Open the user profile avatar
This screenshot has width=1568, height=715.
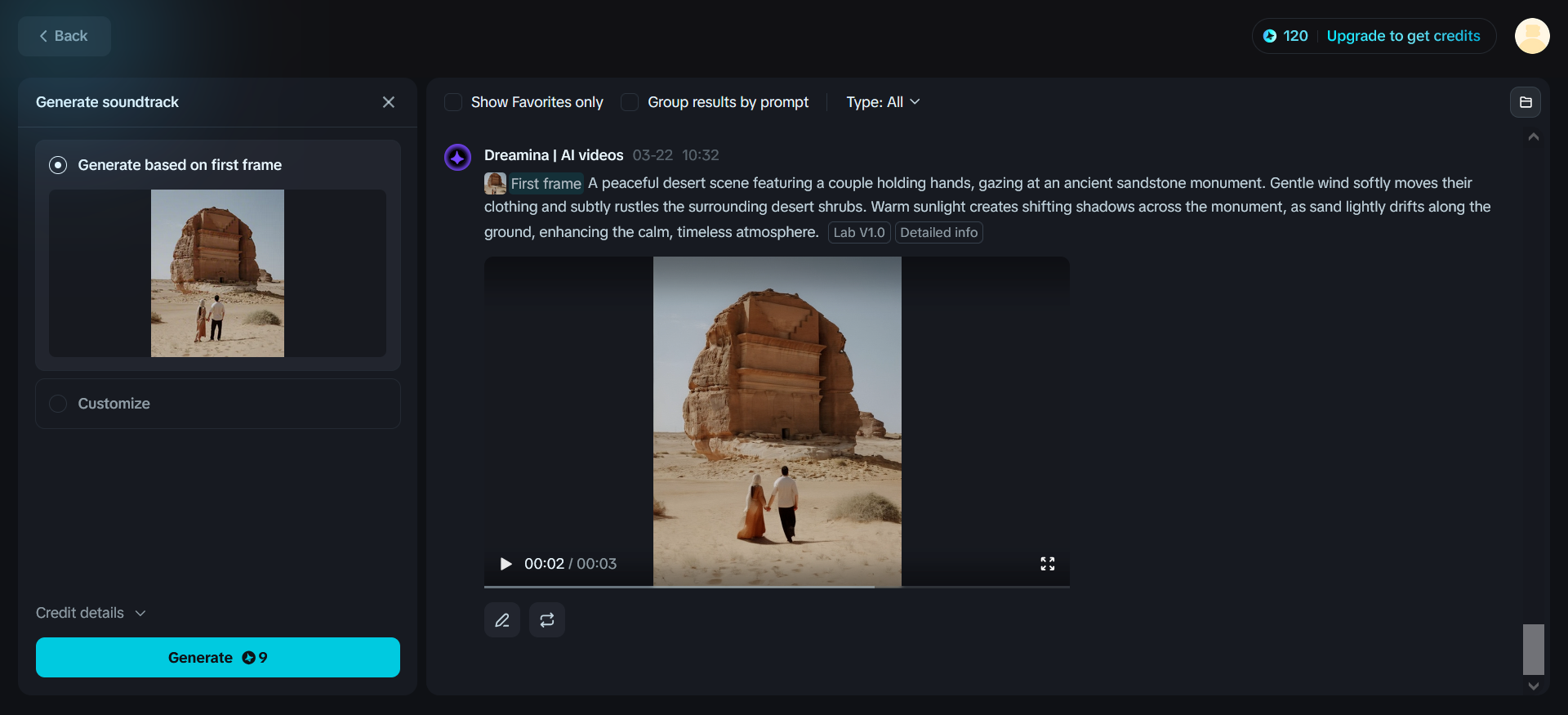[x=1532, y=36]
